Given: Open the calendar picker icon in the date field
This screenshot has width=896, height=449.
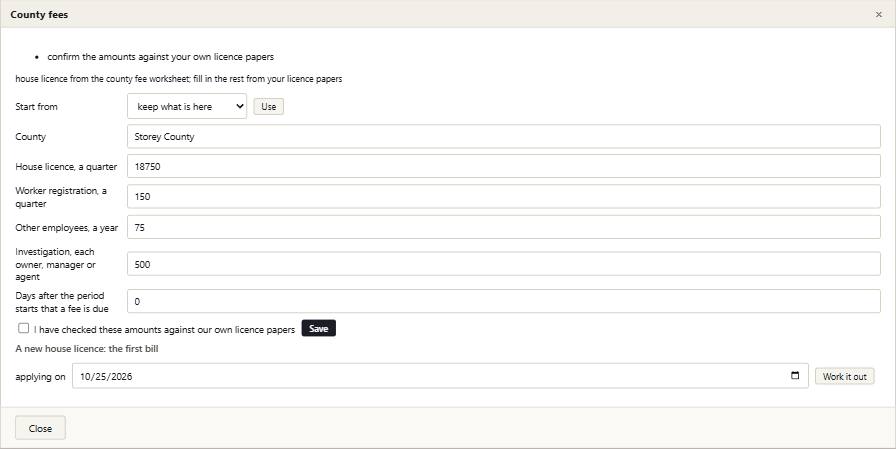Looking at the screenshot, I should [x=795, y=376].
